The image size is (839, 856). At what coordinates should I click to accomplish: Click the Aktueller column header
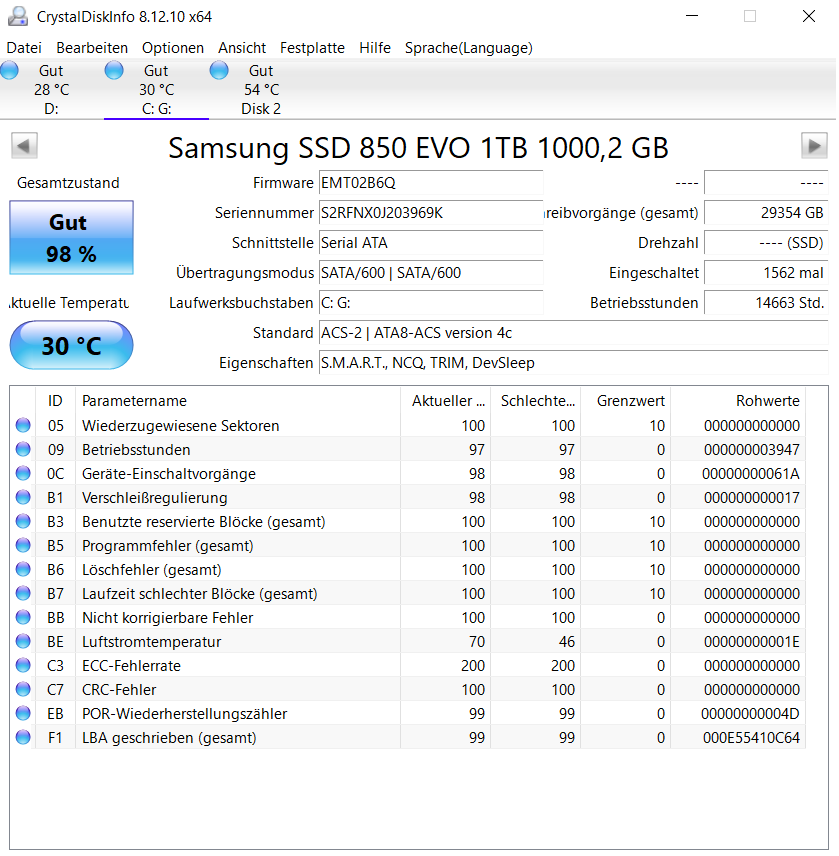click(x=445, y=401)
